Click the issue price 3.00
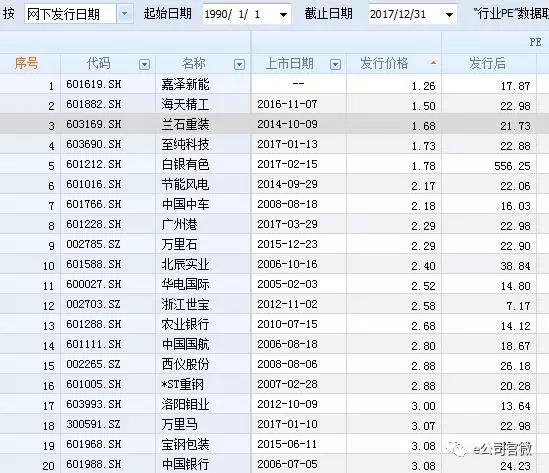This screenshot has height=473, width=549. click(x=423, y=406)
